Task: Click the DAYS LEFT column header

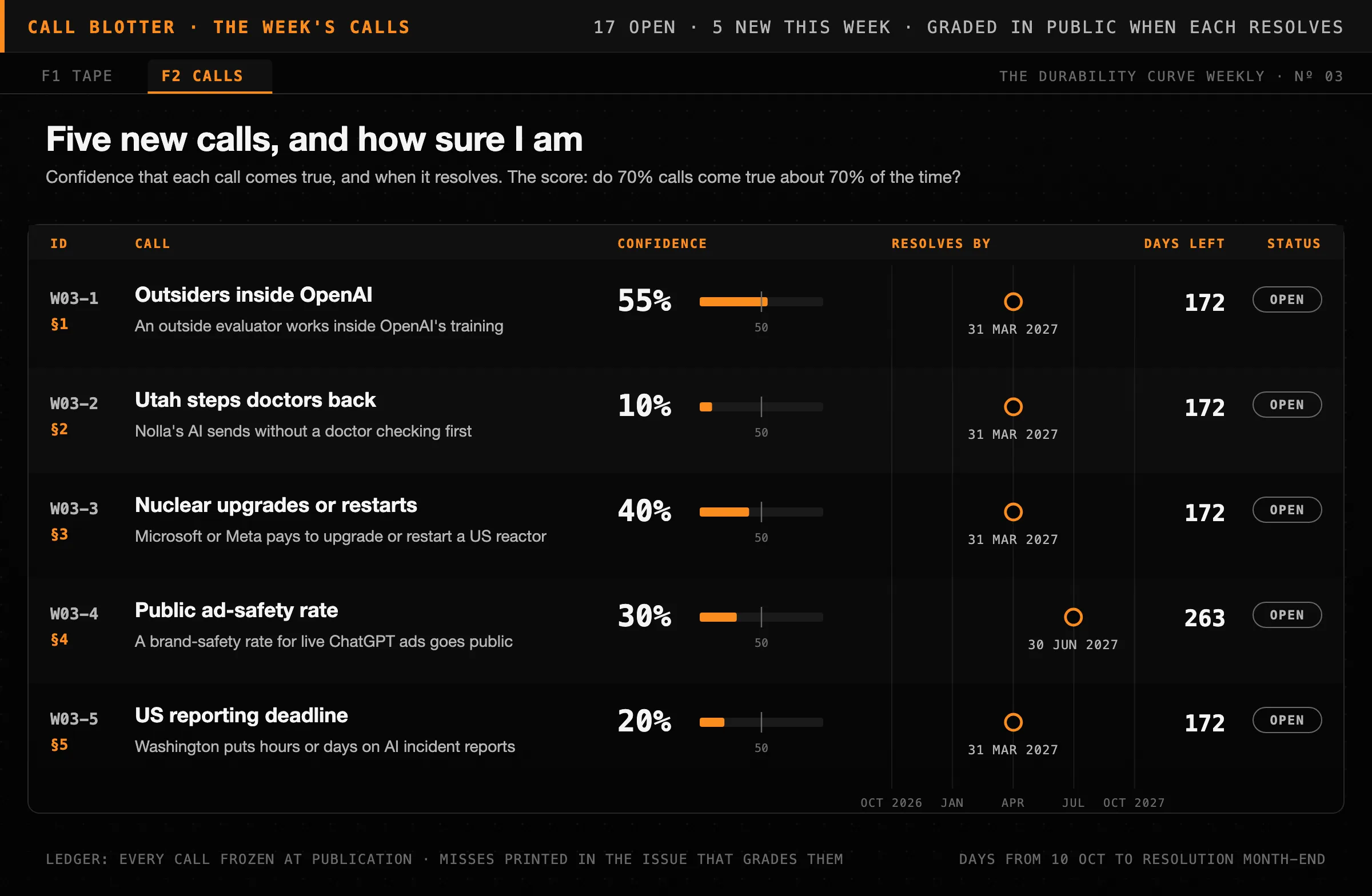Action: click(1184, 244)
